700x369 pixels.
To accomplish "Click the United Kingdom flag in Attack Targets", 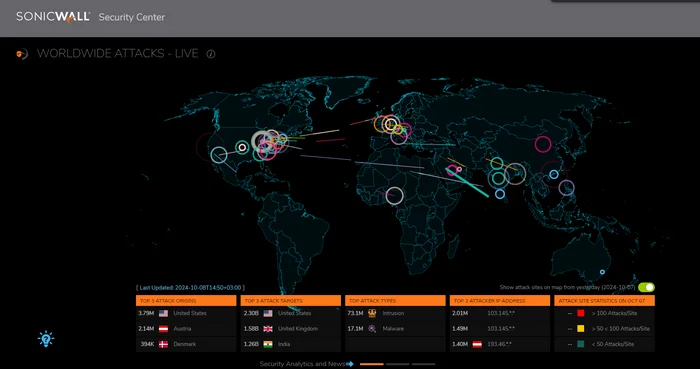I will coord(268,329).
